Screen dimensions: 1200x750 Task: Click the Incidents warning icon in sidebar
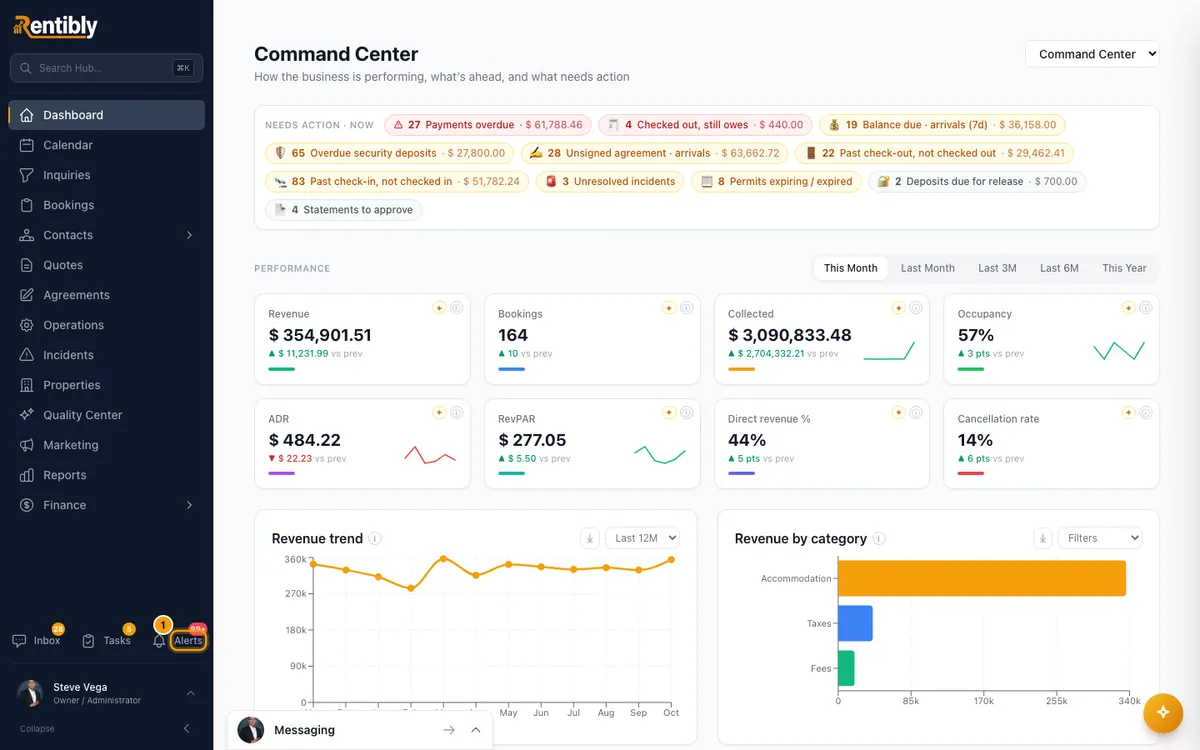tap(27, 355)
